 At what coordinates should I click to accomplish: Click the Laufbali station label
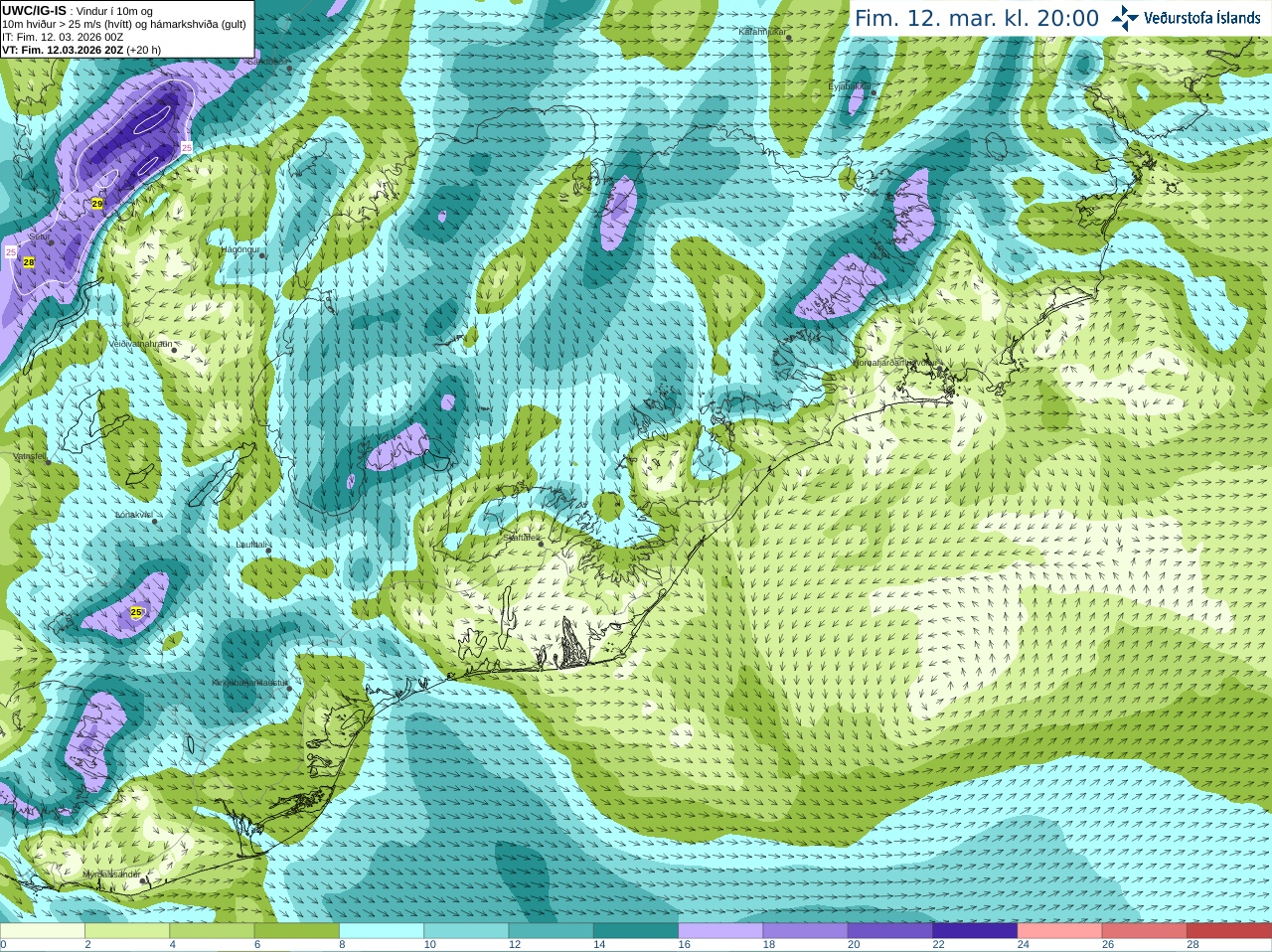[x=251, y=545]
